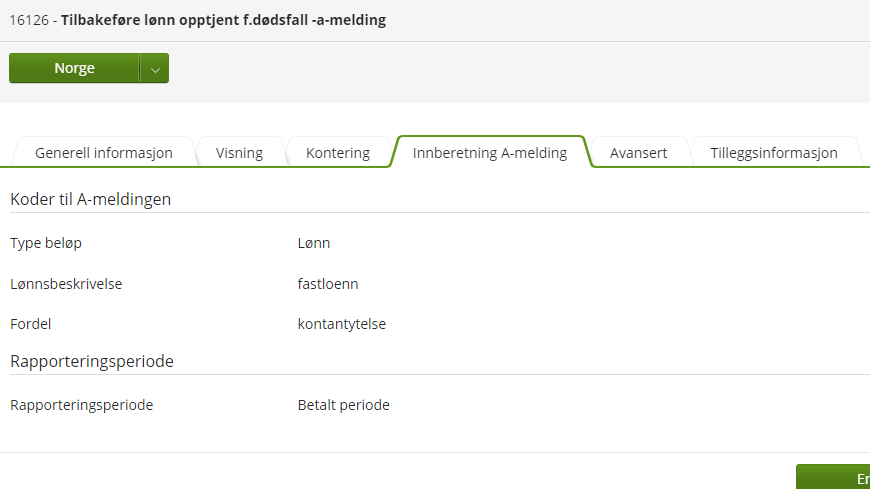The image size is (870, 489).
Task: Click the Rapporteringsperiode section heading
Action: (92, 361)
